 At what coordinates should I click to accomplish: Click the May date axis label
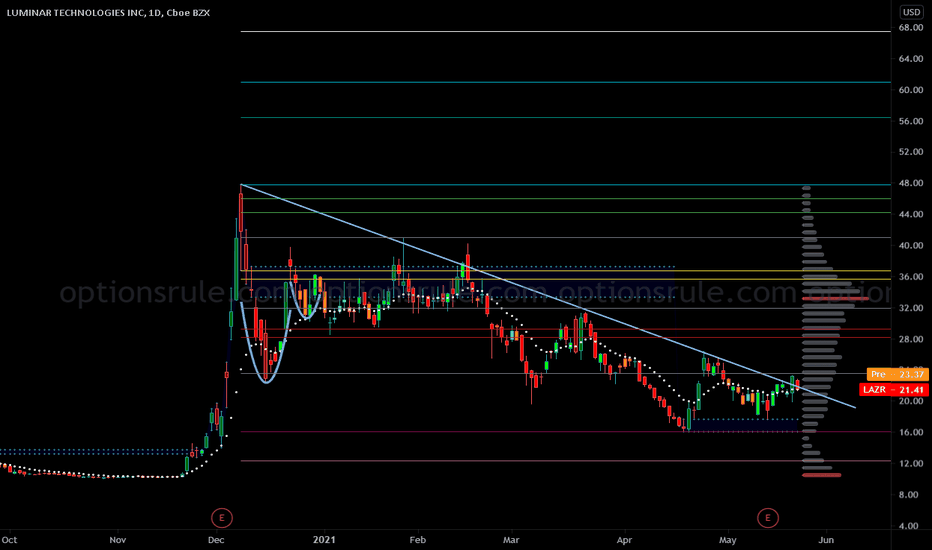click(728, 540)
